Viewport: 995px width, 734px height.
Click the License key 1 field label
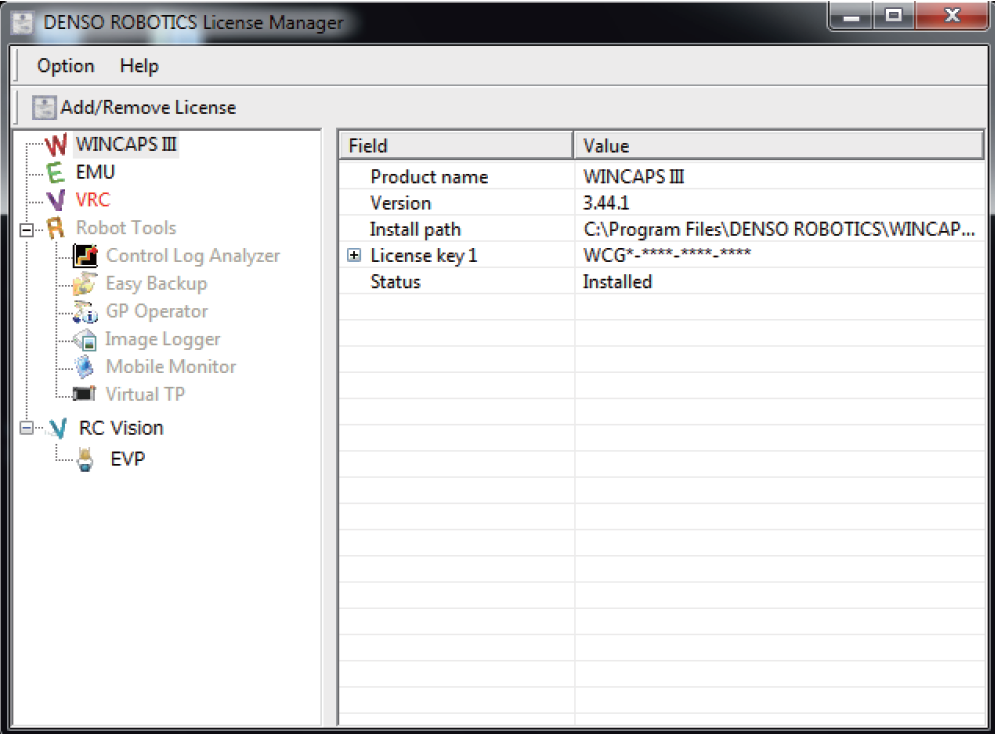point(423,256)
